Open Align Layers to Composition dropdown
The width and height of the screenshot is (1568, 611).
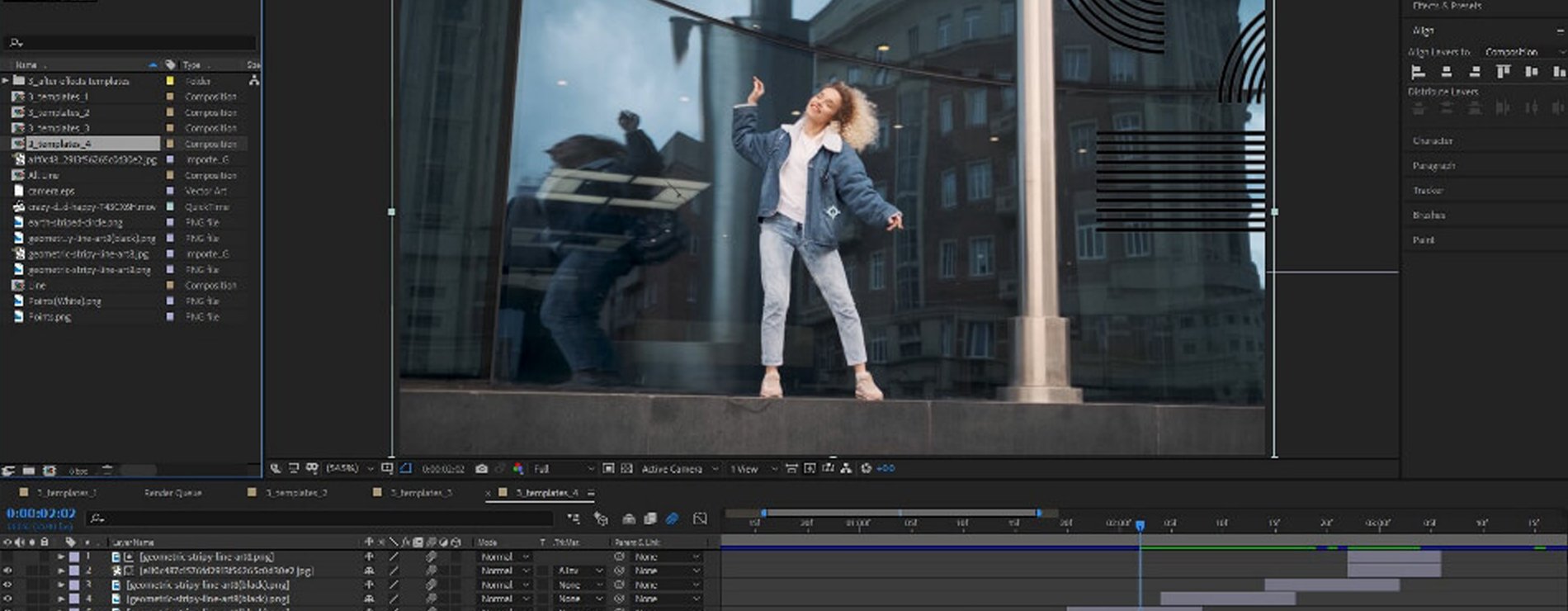click(1523, 51)
